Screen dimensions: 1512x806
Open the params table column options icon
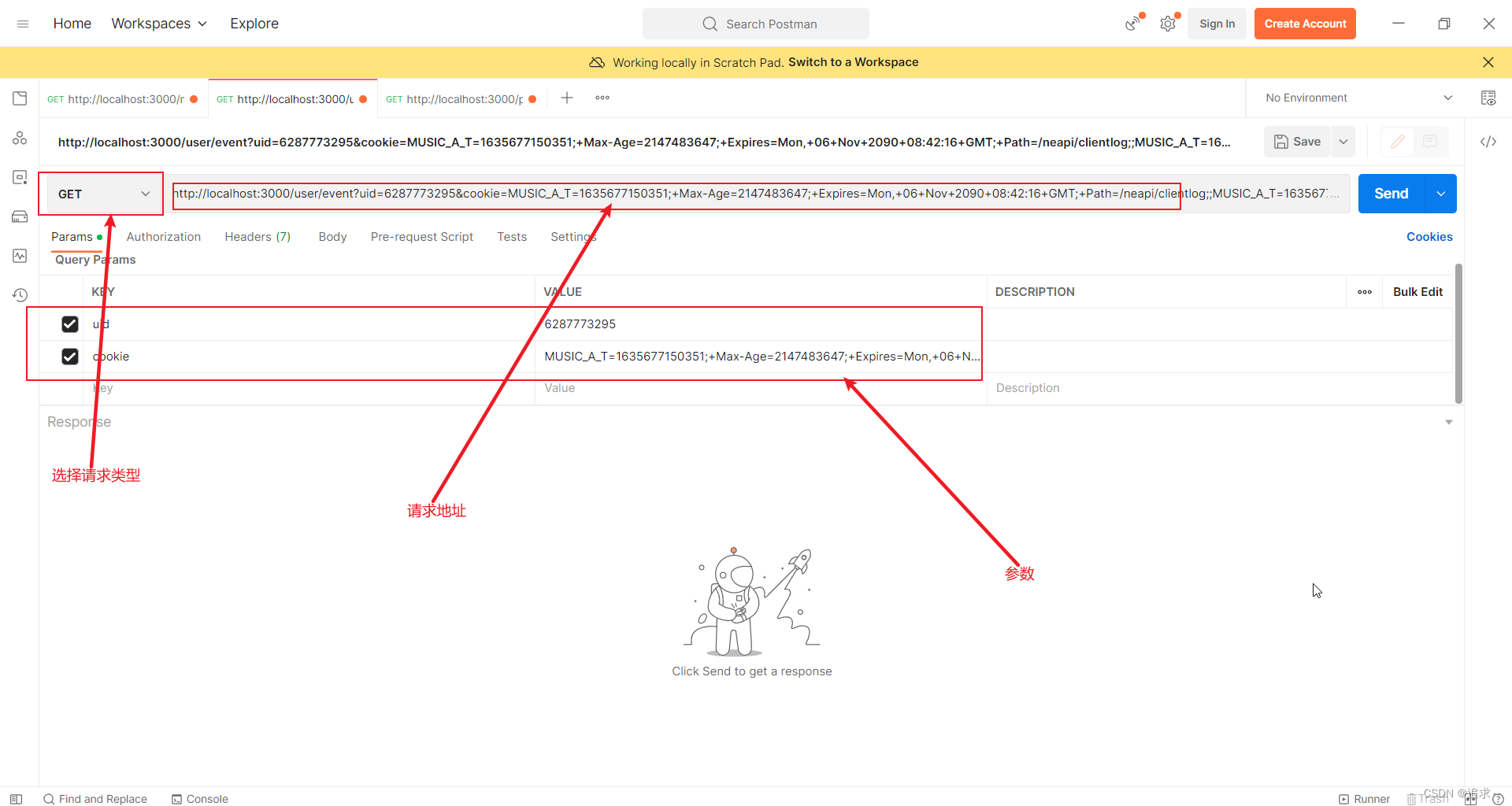pyautogui.click(x=1365, y=292)
